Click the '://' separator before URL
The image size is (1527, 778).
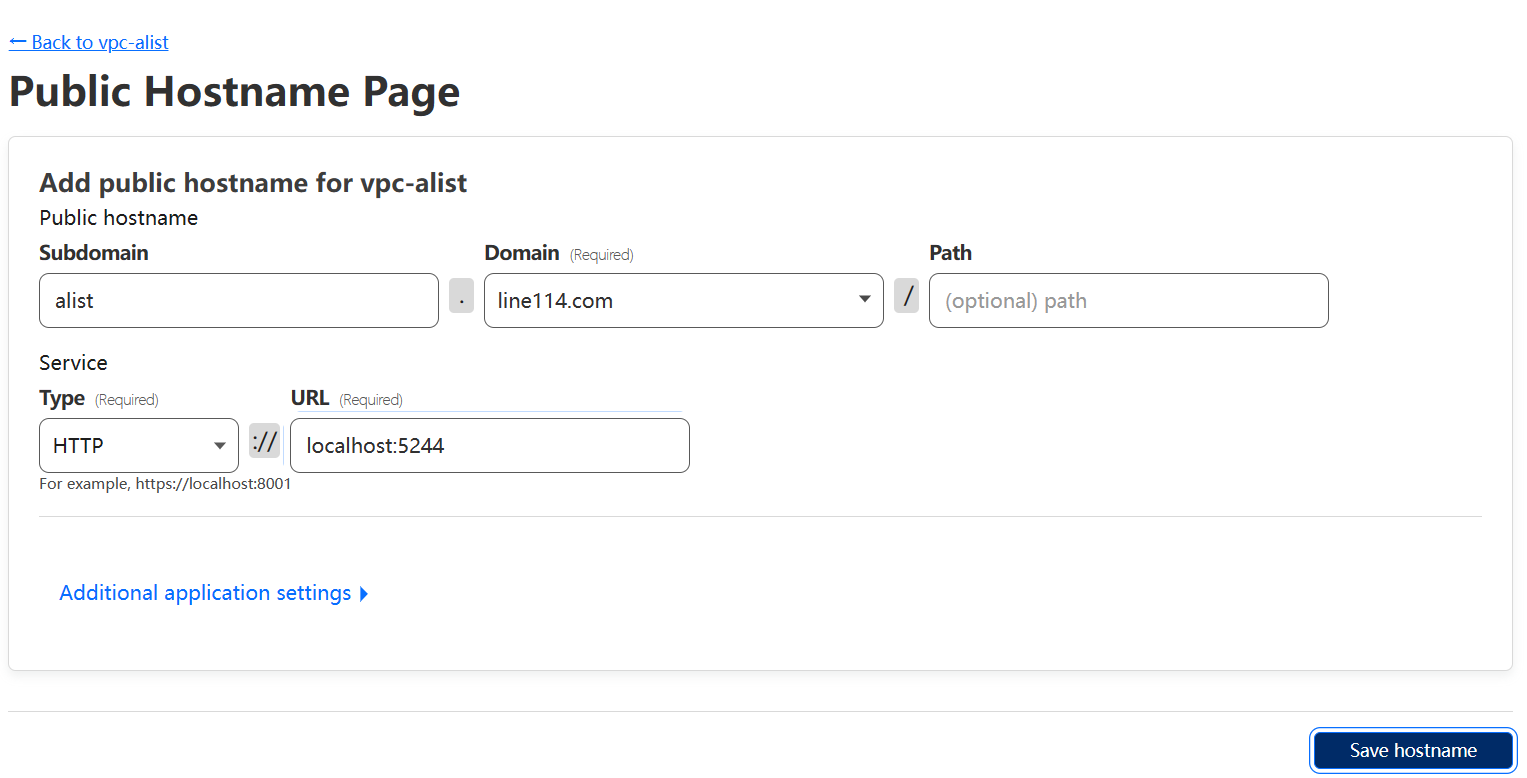click(265, 441)
